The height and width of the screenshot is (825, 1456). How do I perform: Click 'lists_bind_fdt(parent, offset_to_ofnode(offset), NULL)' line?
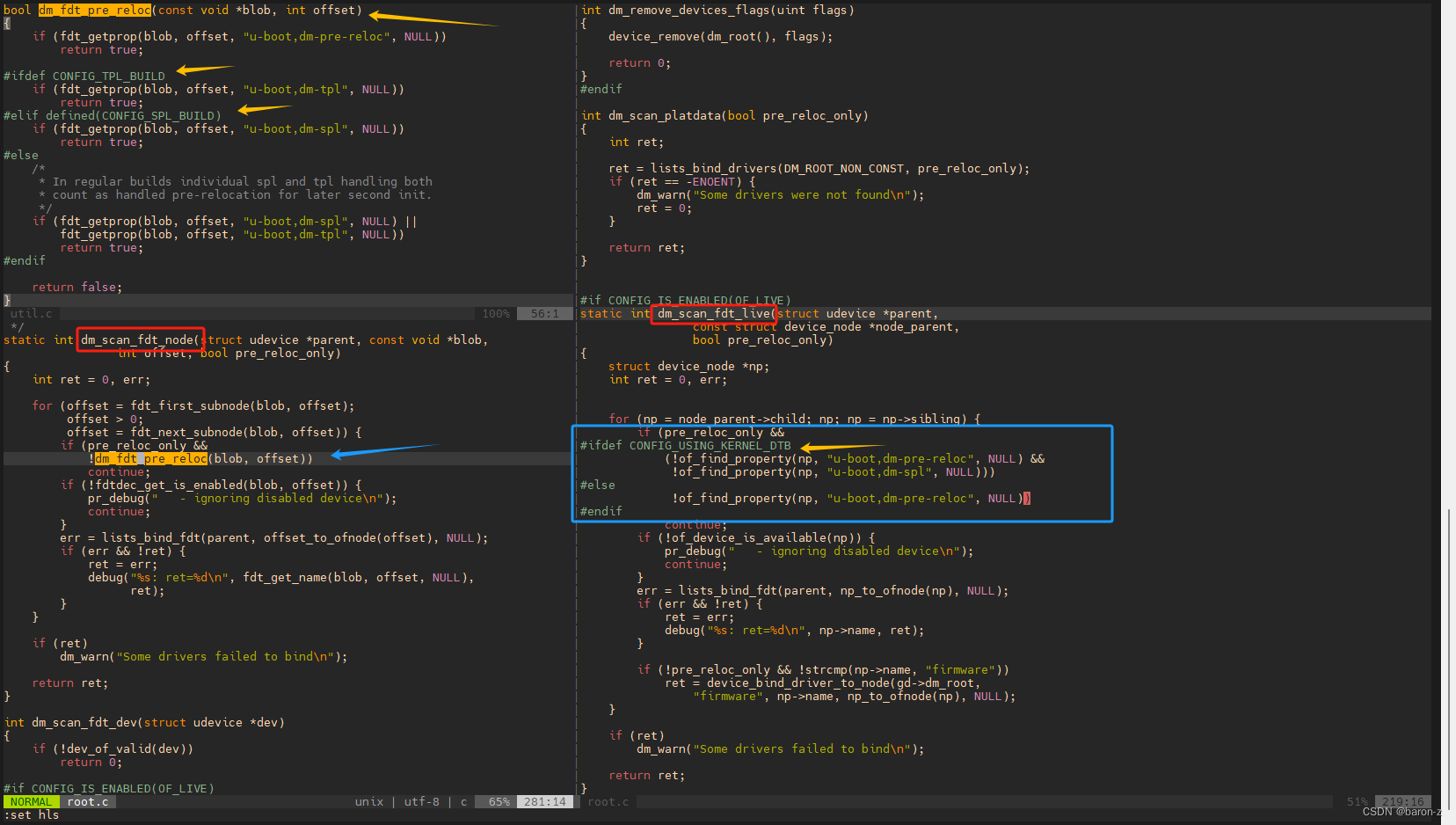(274, 537)
